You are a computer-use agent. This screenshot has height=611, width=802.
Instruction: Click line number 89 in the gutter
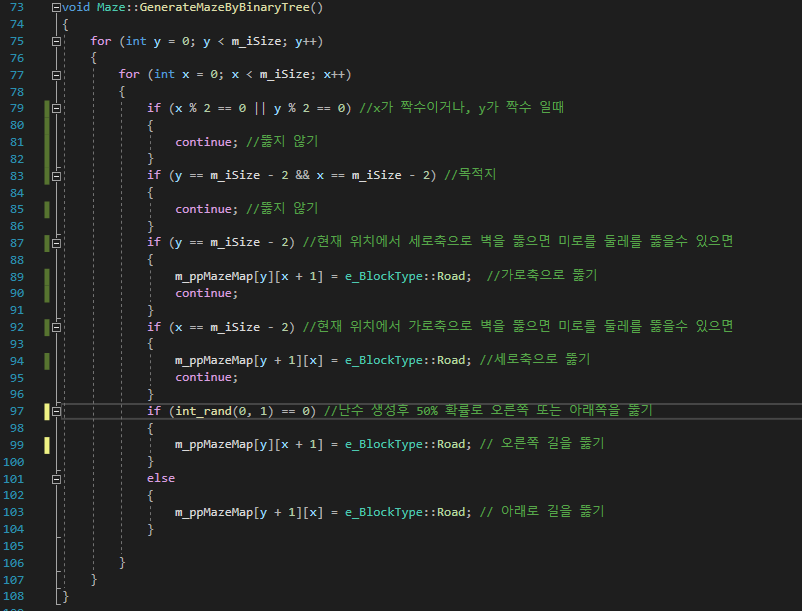[x=17, y=277]
